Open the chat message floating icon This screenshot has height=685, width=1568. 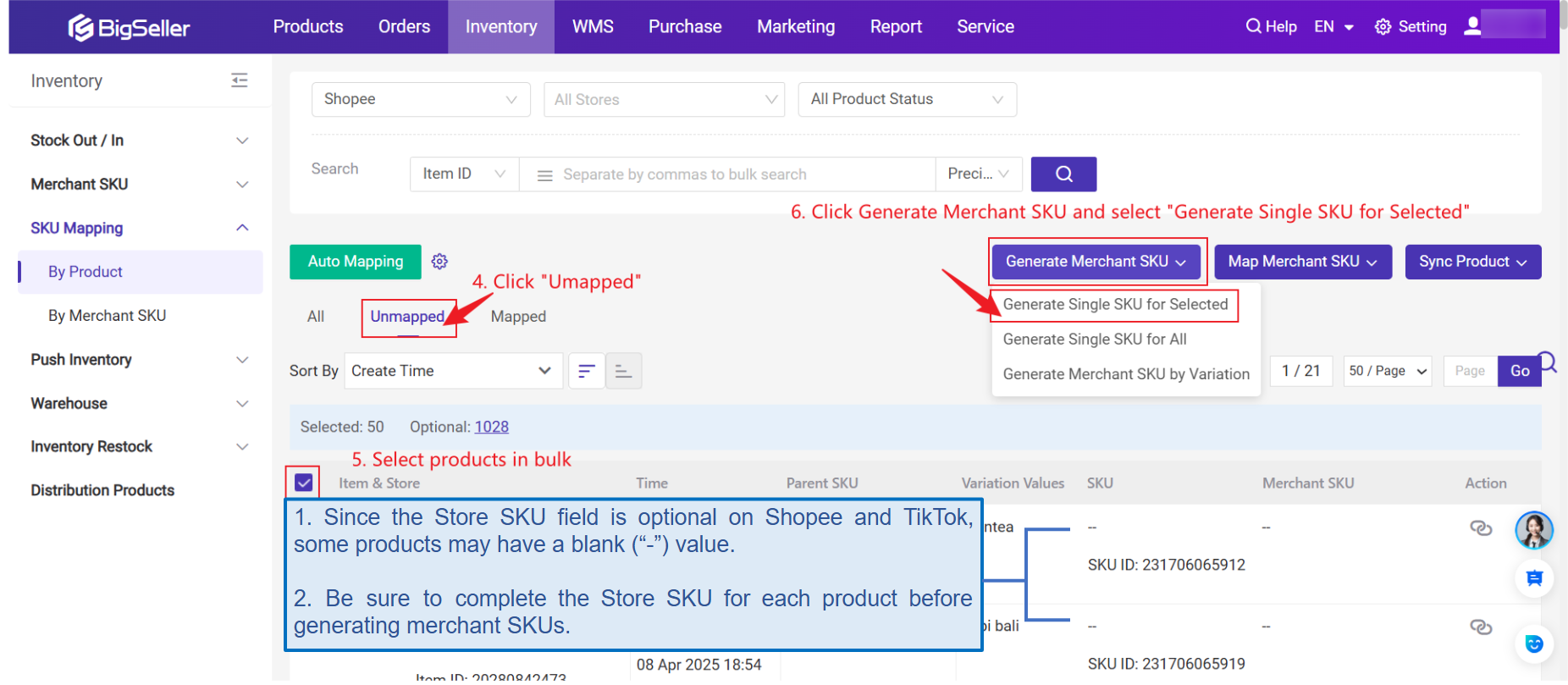pos(1534,579)
